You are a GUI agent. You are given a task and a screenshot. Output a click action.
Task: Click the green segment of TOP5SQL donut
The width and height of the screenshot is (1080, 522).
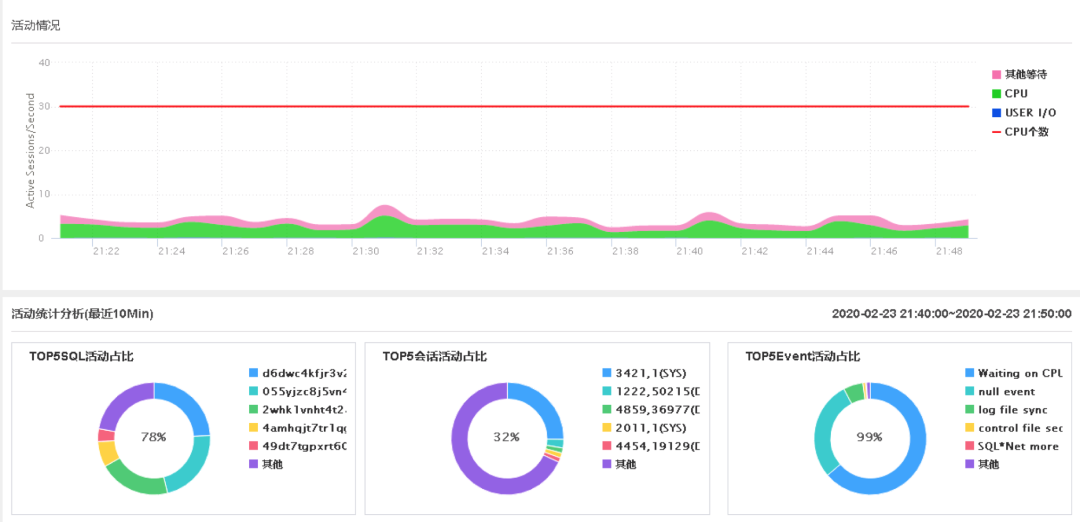[134, 479]
